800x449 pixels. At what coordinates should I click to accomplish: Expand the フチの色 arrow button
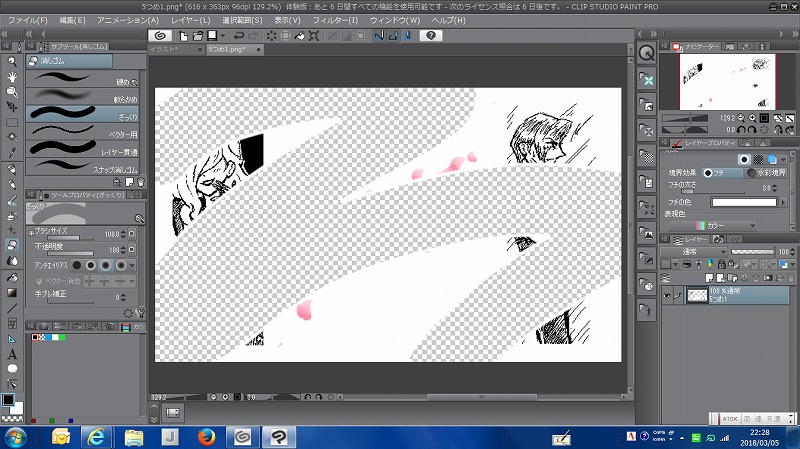783,203
